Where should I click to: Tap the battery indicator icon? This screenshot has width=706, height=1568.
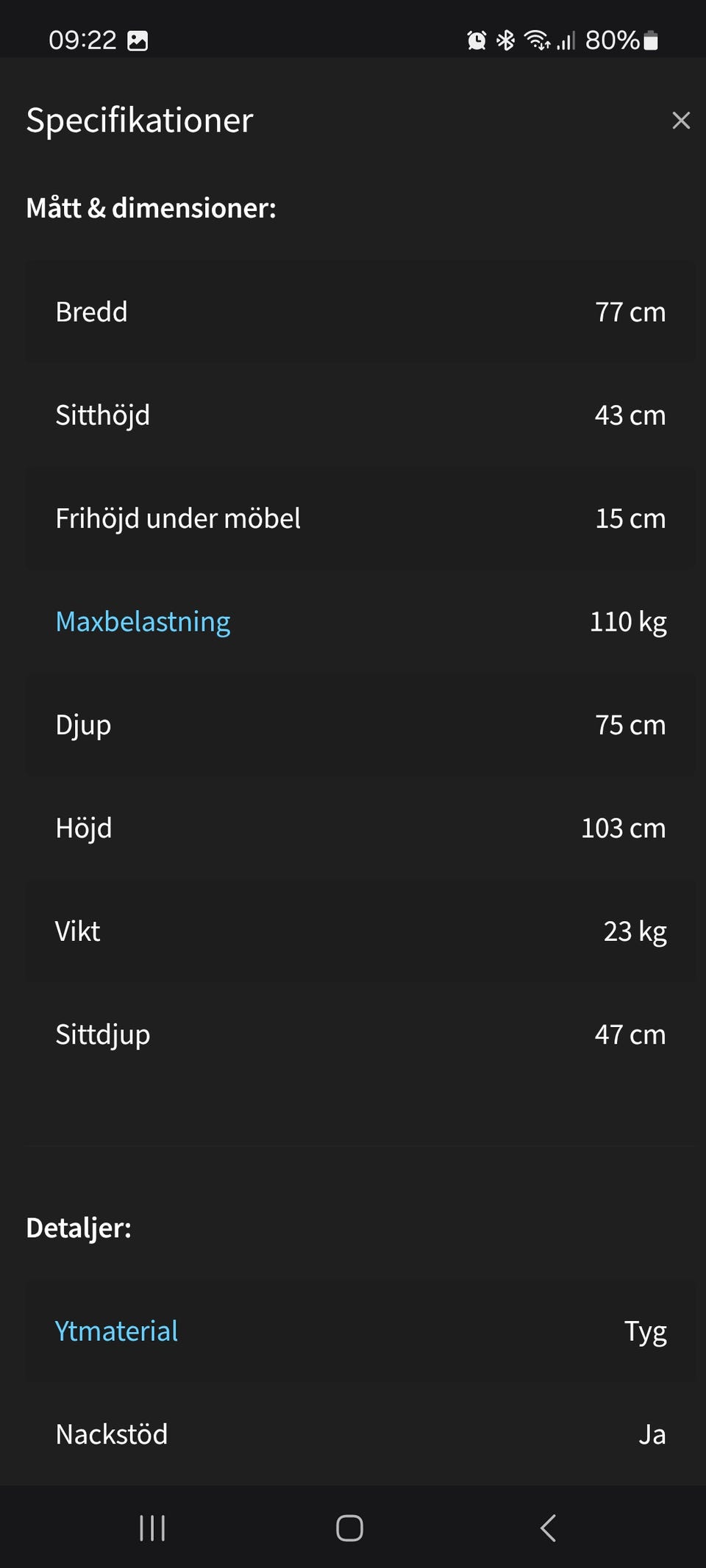pyautogui.click(x=651, y=40)
